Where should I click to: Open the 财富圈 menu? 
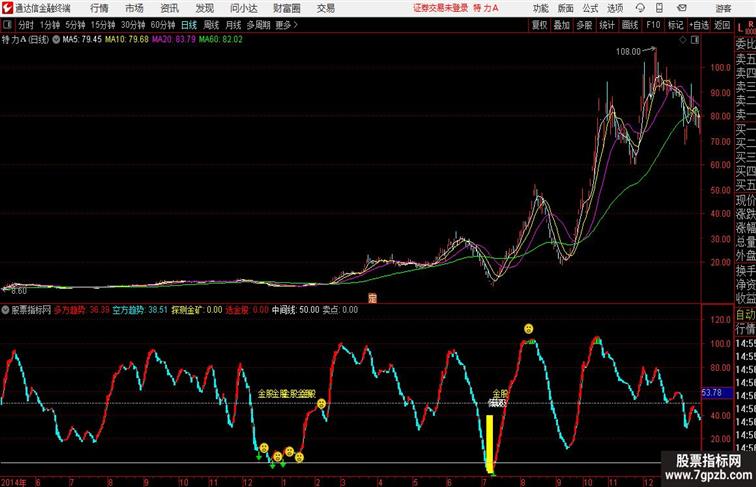point(286,8)
